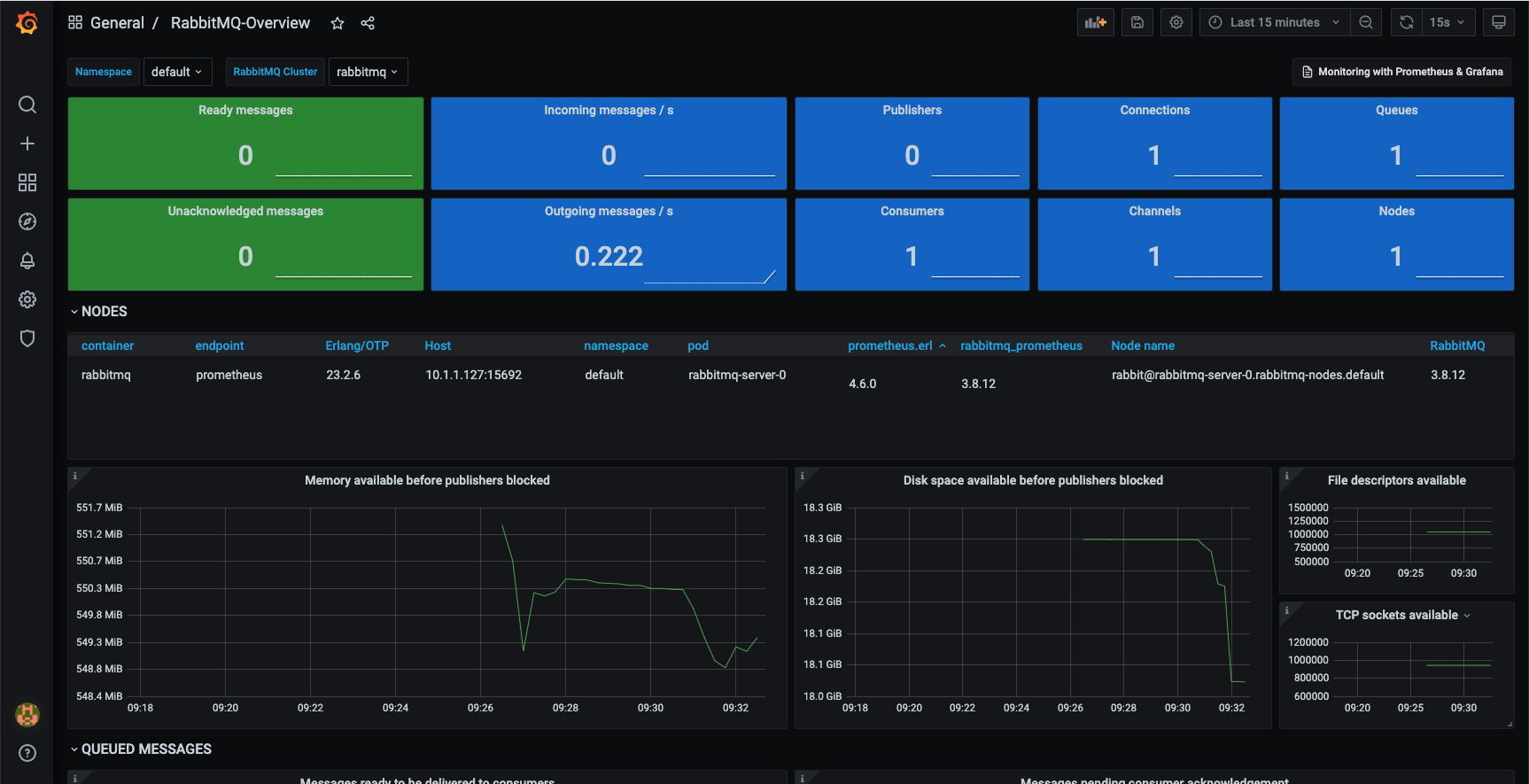Open the Help question mark icon

[27, 753]
